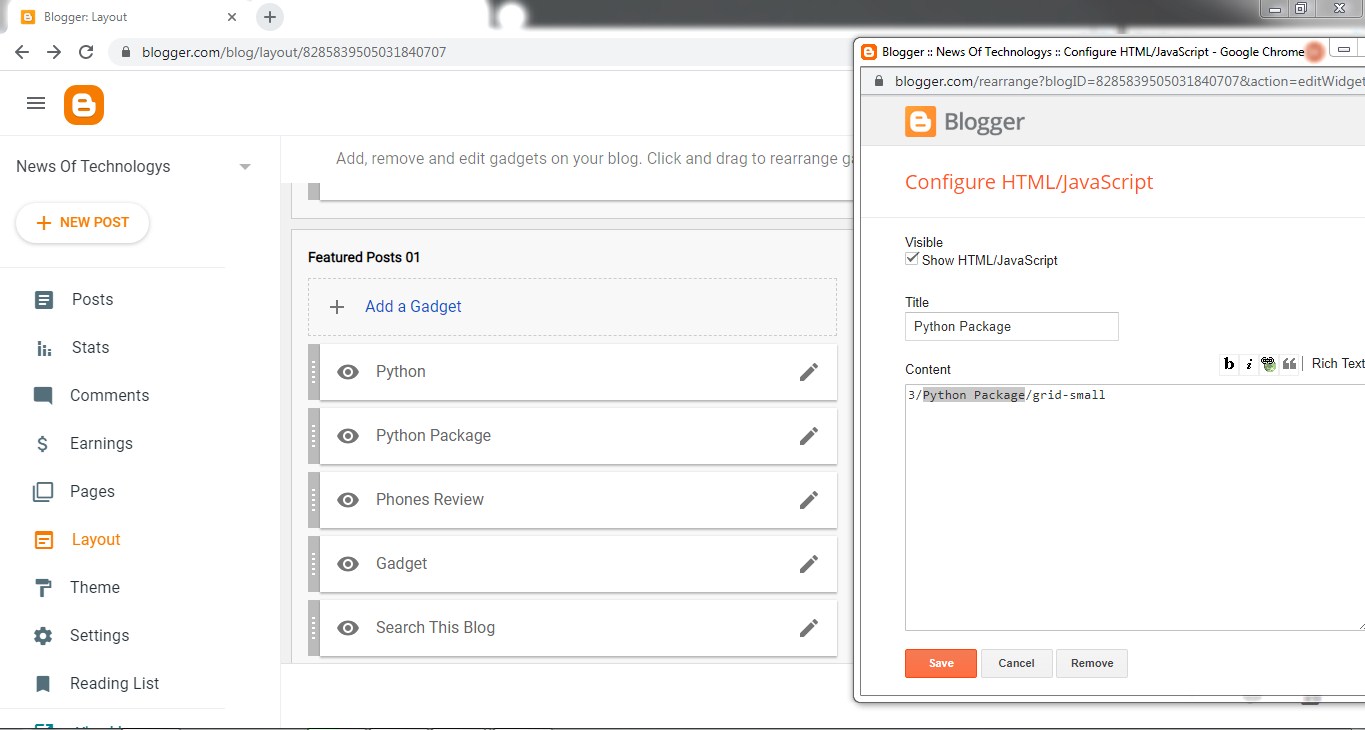The height and width of the screenshot is (730, 1365).
Task: Grab the drag handle of Python gadget
Action: click(x=314, y=372)
